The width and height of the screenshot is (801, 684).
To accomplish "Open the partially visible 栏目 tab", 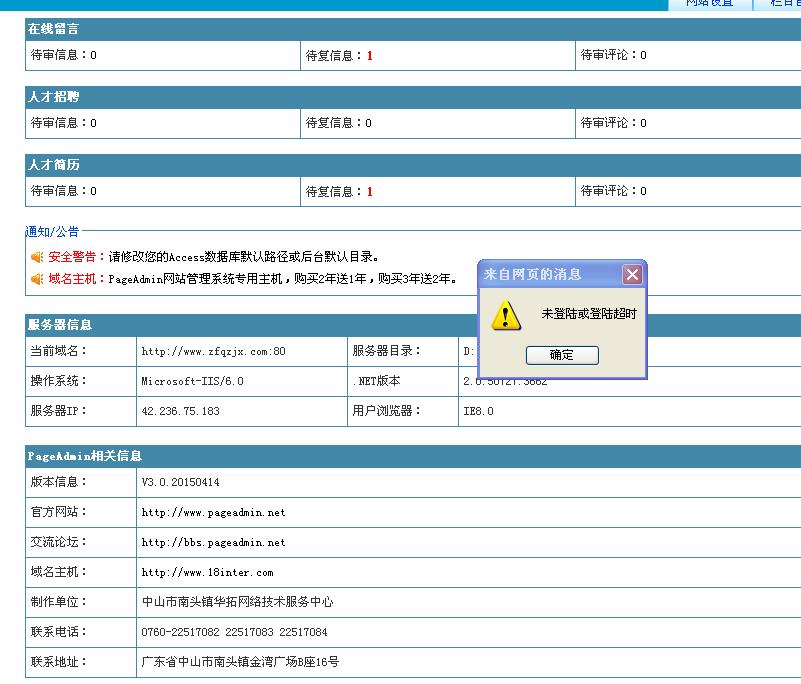I will pyautogui.click(x=785, y=4).
